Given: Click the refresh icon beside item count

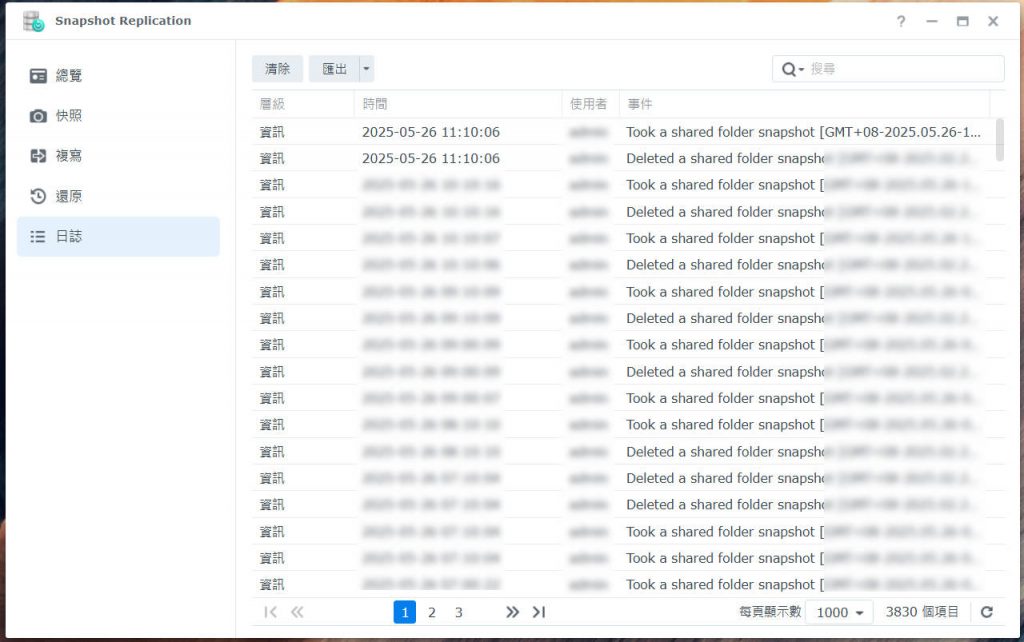Looking at the screenshot, I should 987,612.
